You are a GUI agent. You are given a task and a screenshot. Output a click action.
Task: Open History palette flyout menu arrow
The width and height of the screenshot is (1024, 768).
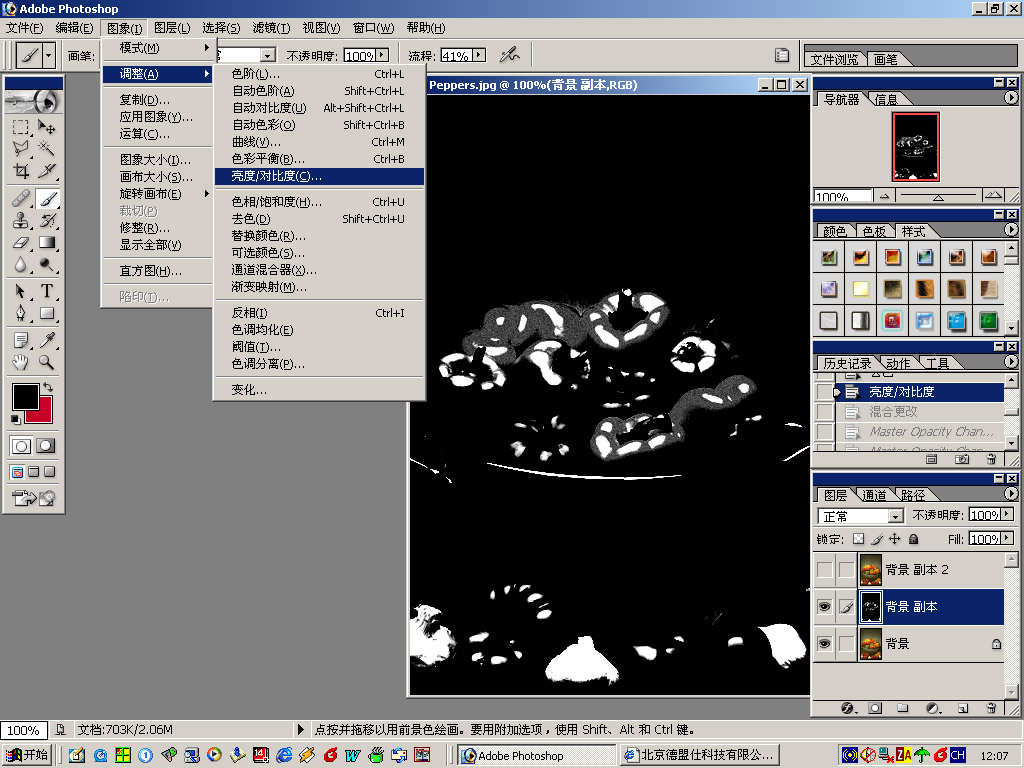click(1011, 362)
